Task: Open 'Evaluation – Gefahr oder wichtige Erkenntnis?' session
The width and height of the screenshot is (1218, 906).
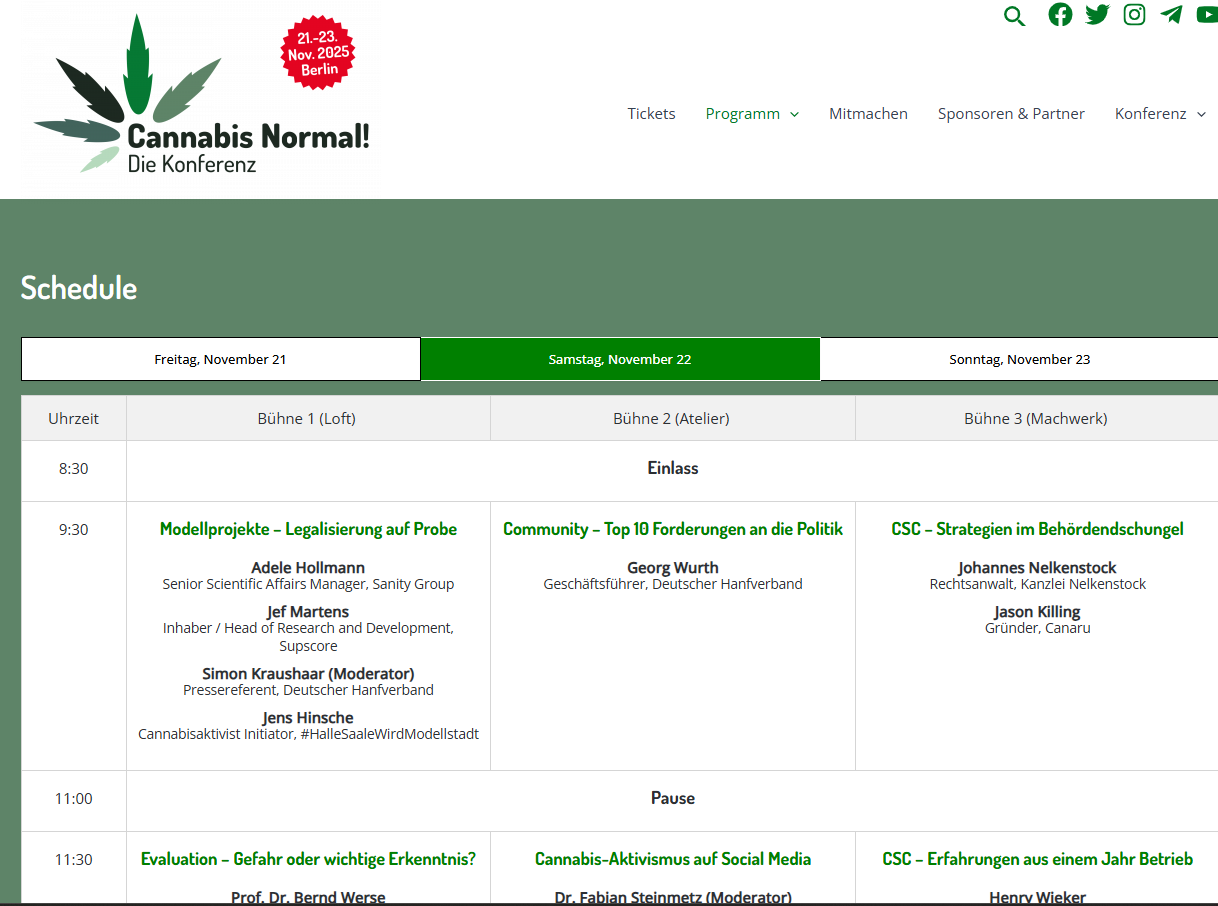Action: (308, 859)
